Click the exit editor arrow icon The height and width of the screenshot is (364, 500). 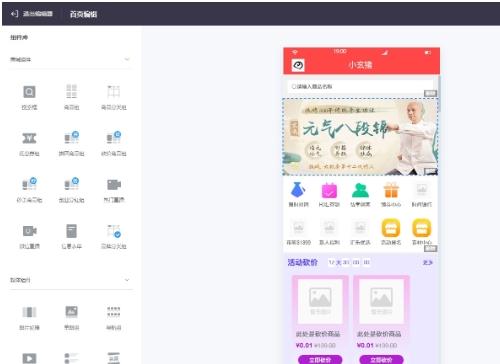click(14, 14)
